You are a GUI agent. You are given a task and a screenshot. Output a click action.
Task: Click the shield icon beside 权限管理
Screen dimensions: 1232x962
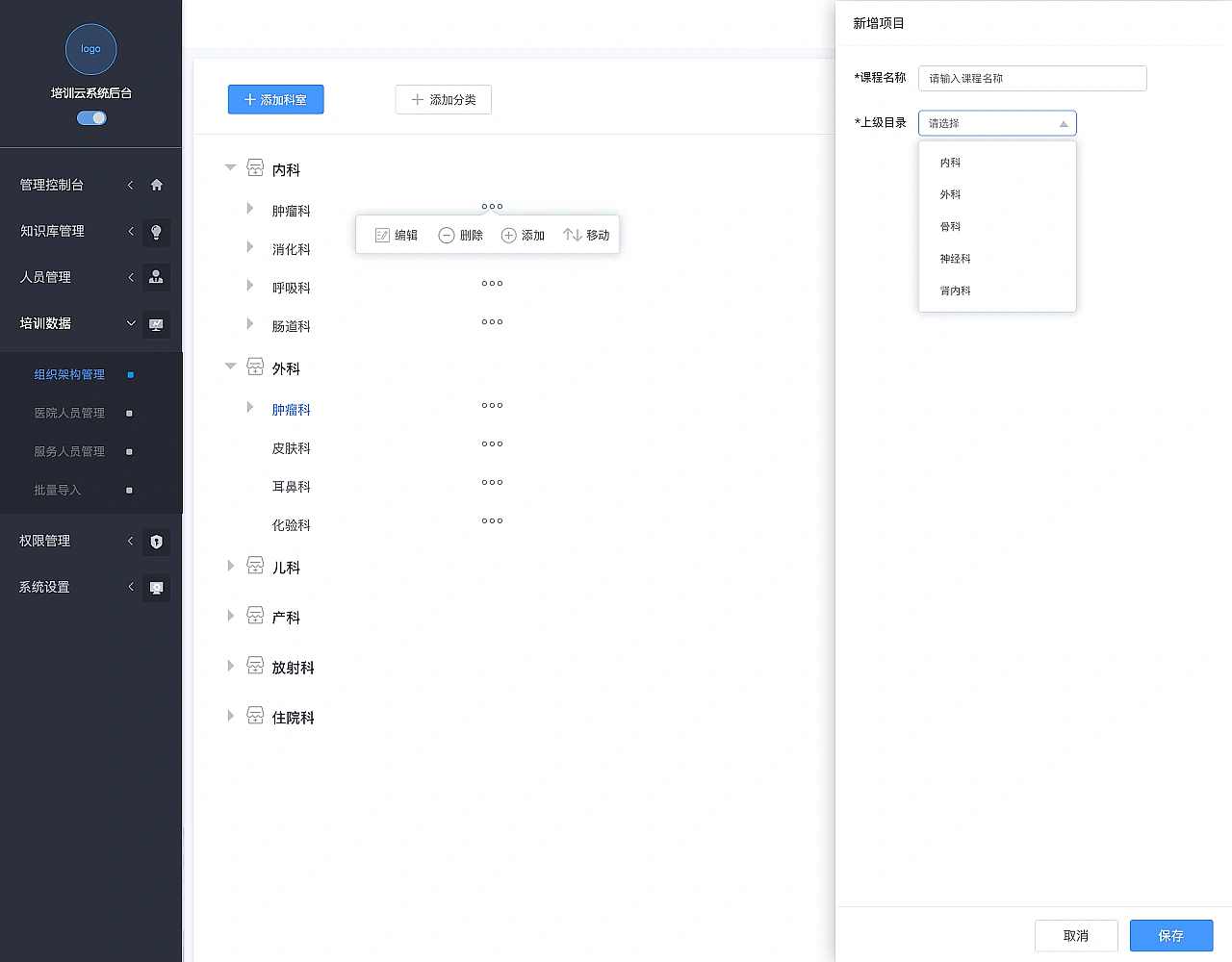[x=157, y=542]
